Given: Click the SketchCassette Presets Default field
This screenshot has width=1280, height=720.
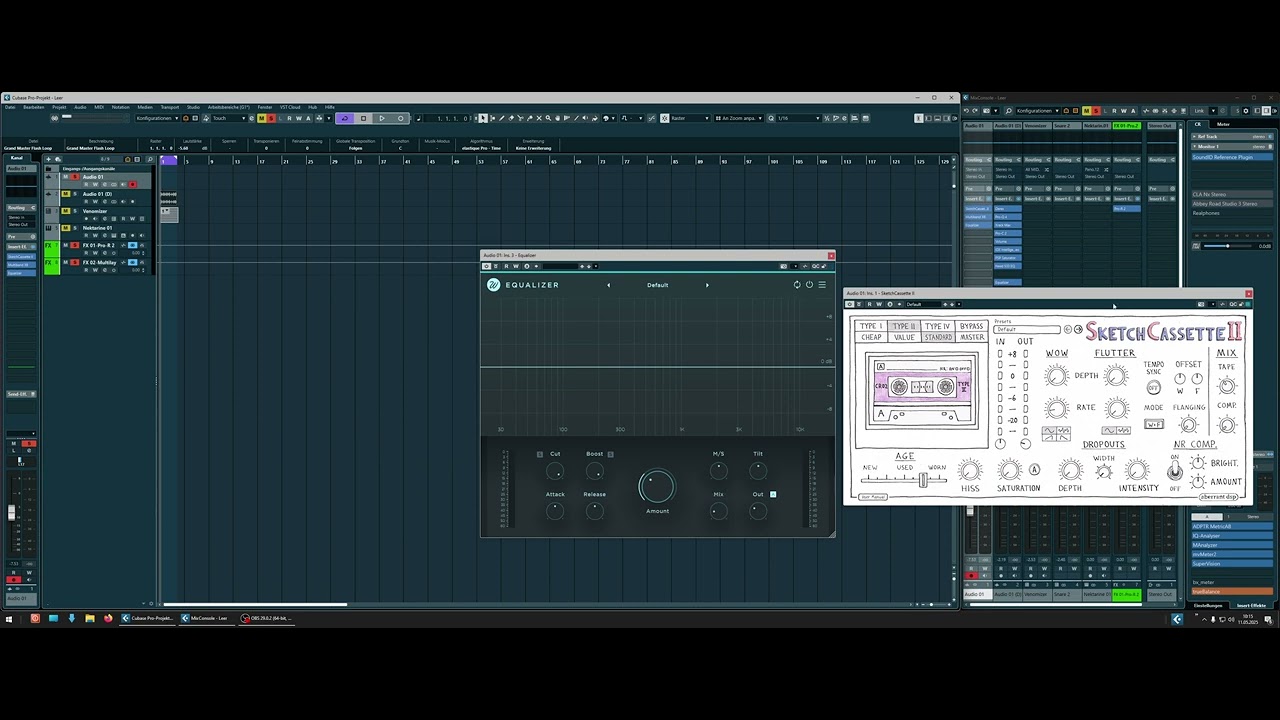Looking at the screenshot, I should pos(1027,329).
